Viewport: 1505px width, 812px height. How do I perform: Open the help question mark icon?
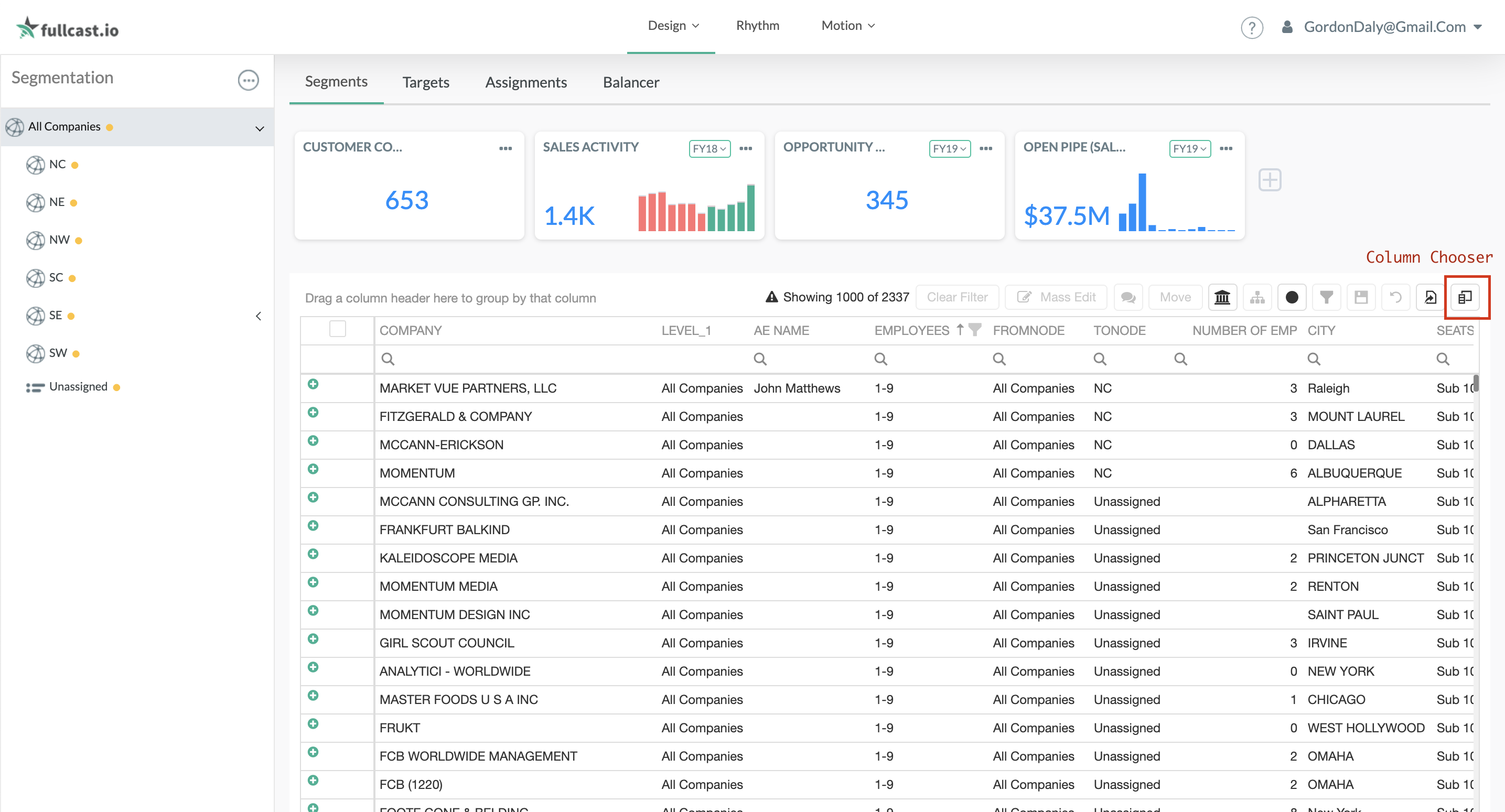1251,27
